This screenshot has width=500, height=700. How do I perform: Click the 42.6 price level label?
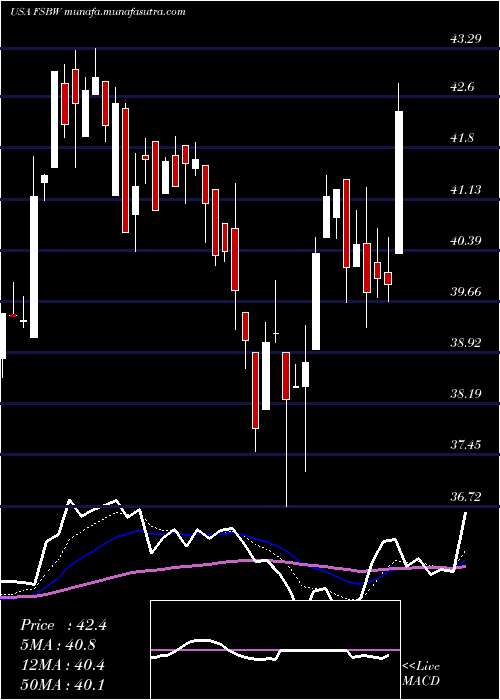(x=462, y=87)
